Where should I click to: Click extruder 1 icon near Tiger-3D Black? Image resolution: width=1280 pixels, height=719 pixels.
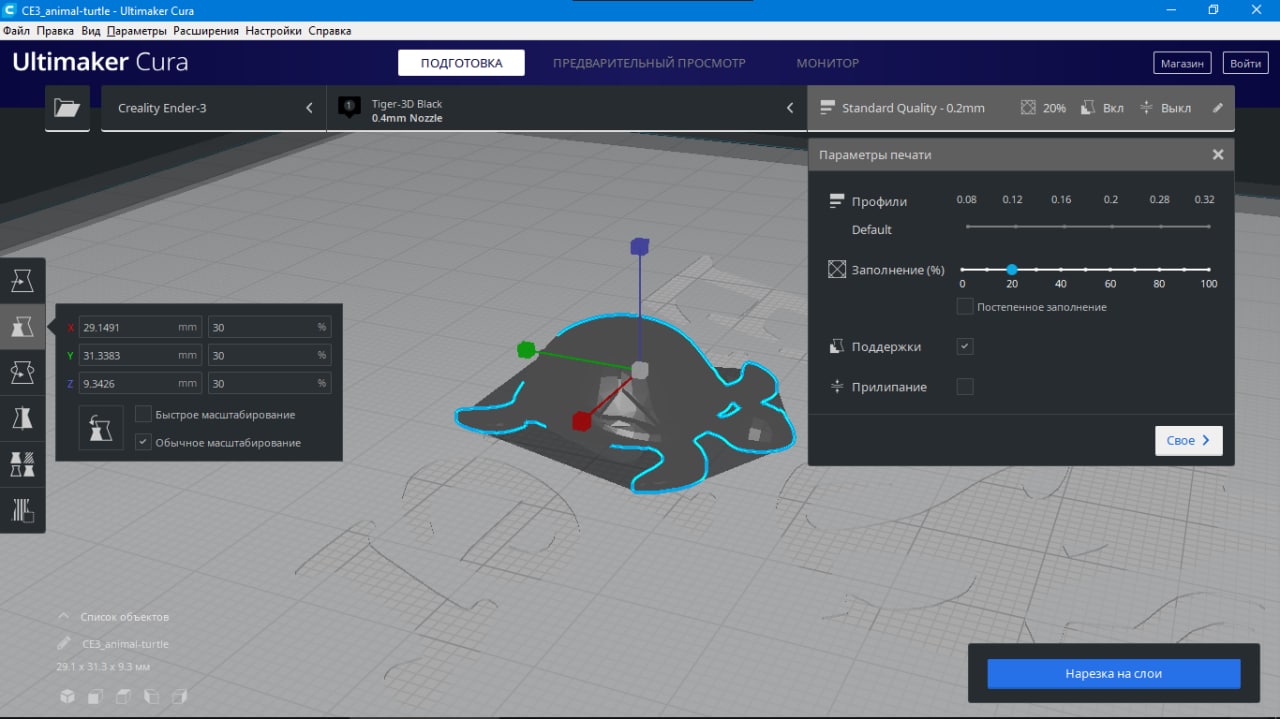[349, 108]
